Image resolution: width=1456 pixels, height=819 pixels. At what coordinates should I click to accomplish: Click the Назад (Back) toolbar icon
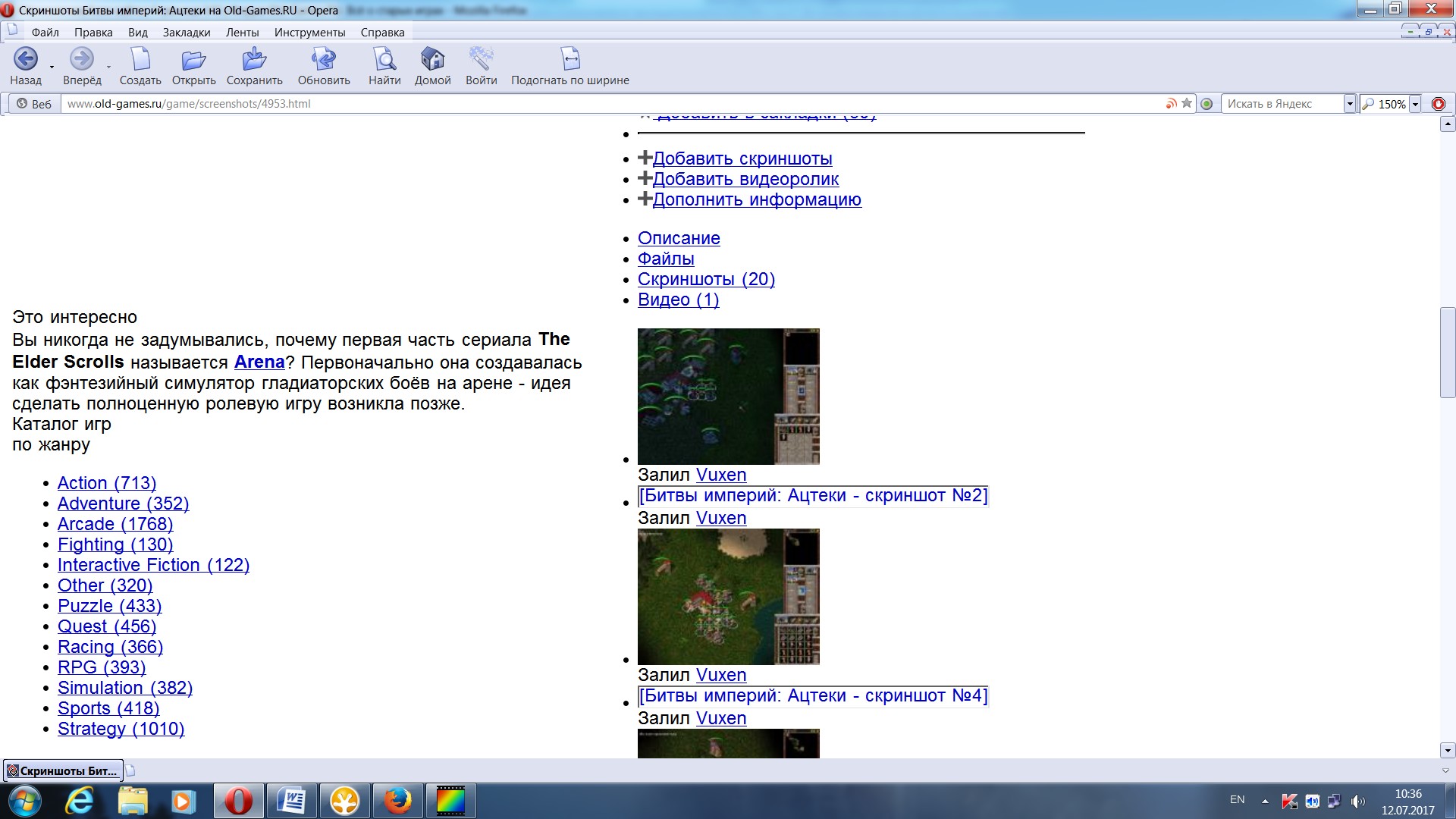(26, 59)
